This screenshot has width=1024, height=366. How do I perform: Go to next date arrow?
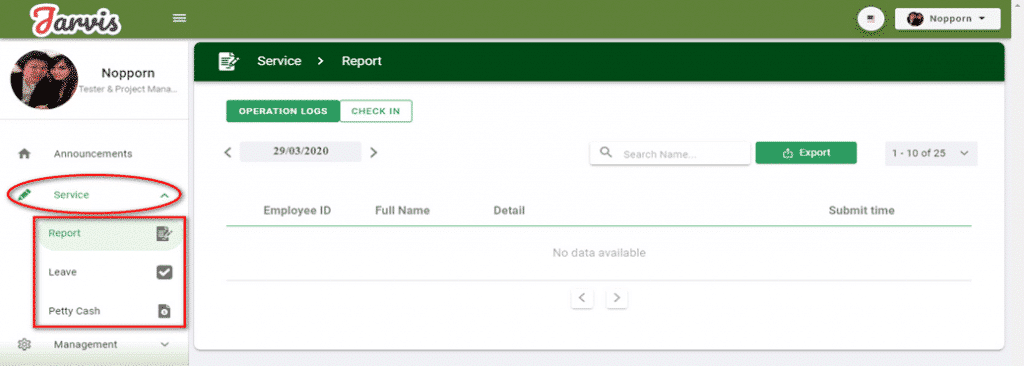[x=374, y=152]
